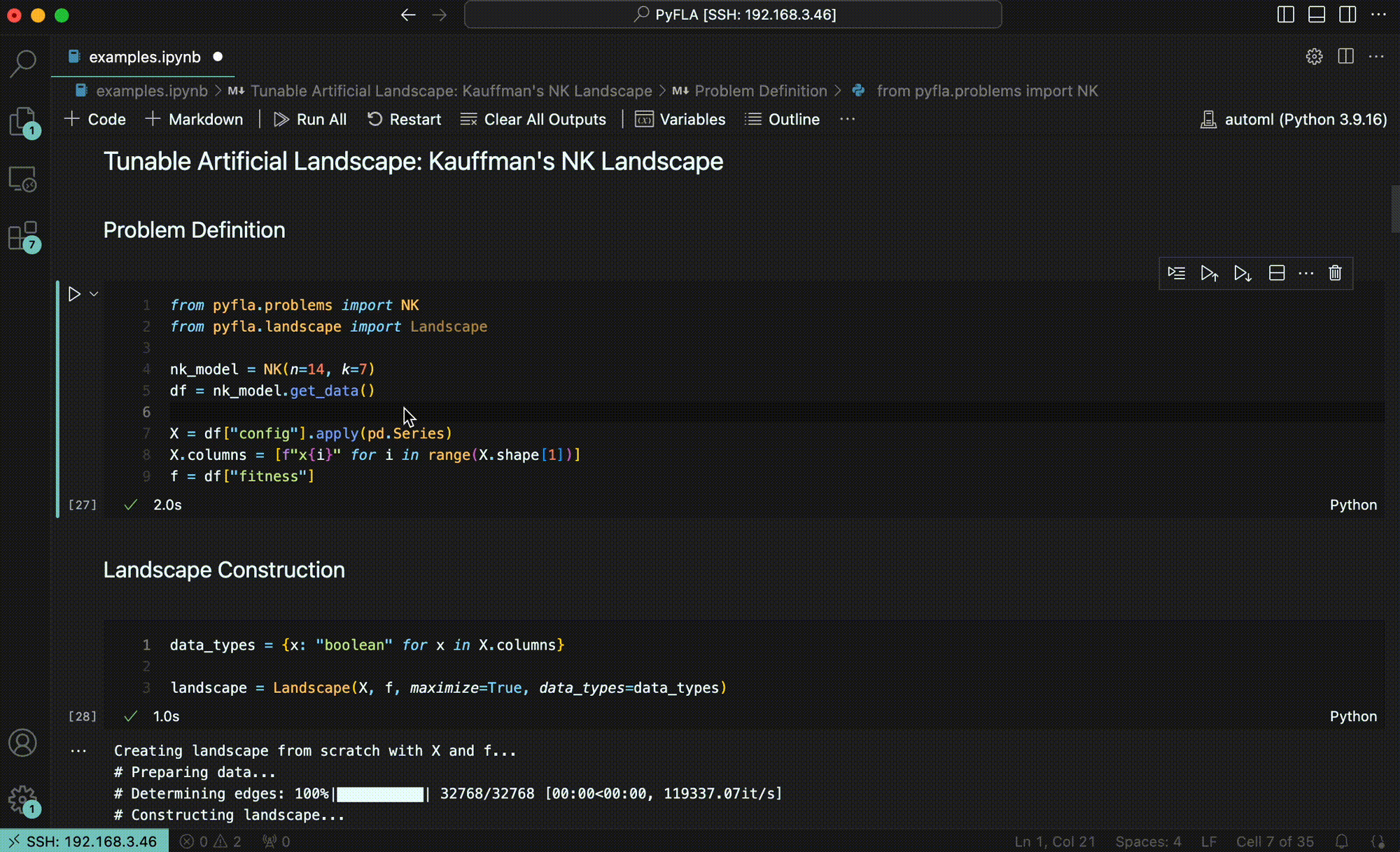Expand the more actions ellipsis in notebook toolbar

coord(847,119)
